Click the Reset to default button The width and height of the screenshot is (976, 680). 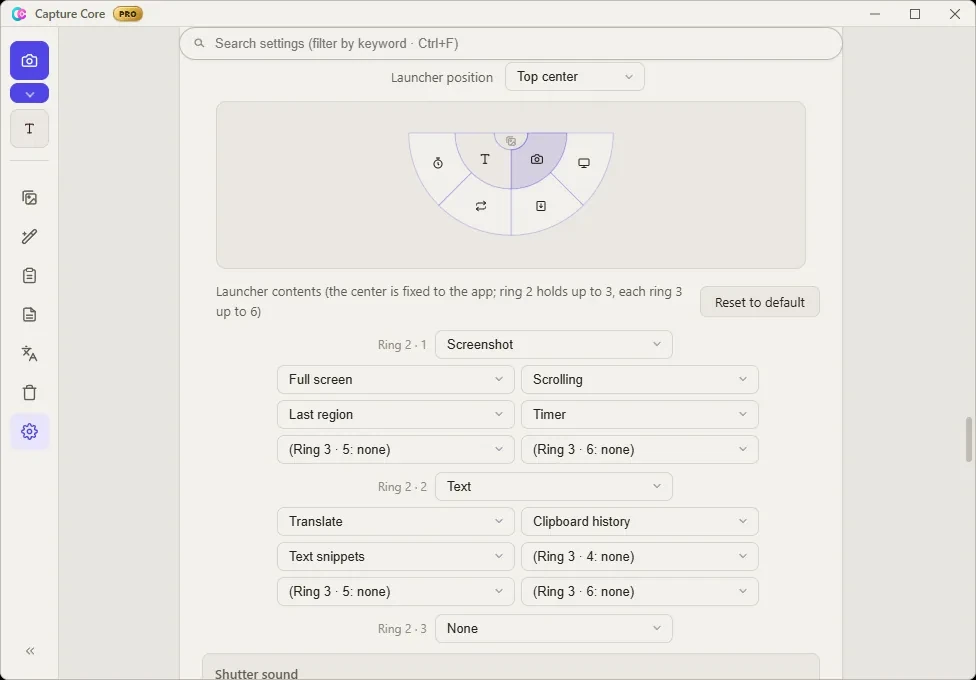[x=759, y=302]
